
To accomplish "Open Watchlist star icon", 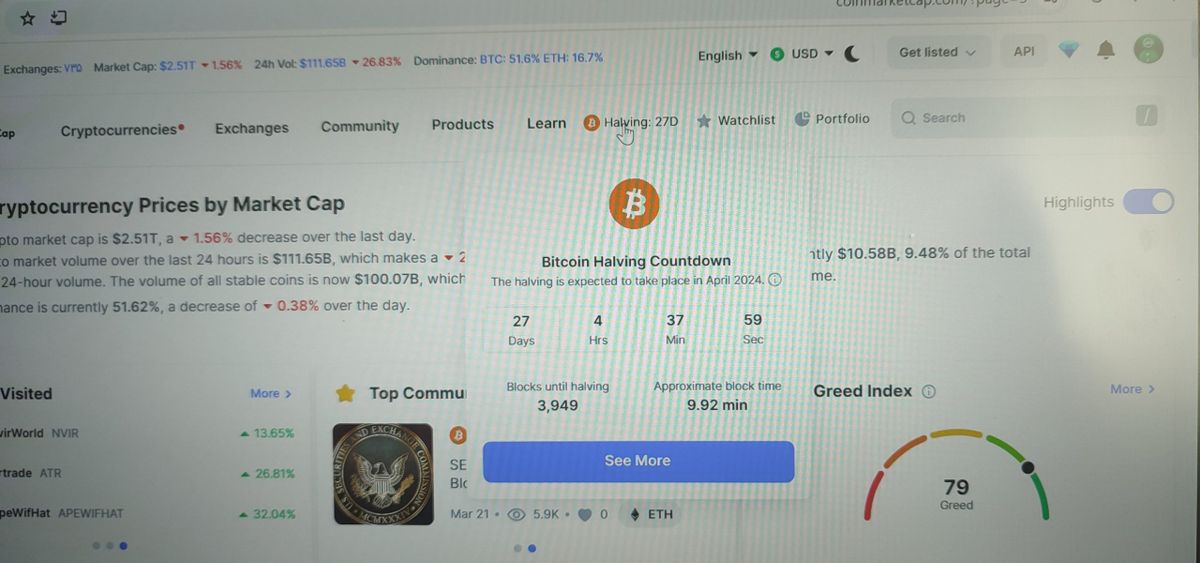I will pos(704,120).
